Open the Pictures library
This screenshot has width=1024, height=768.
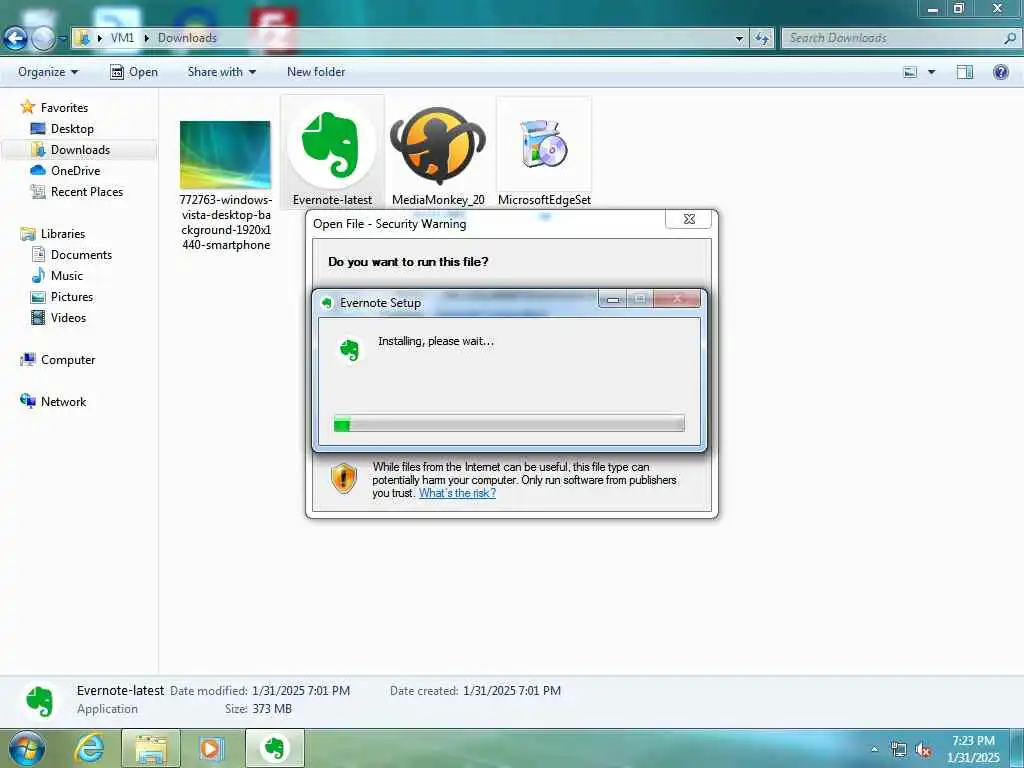pos(72,296)
